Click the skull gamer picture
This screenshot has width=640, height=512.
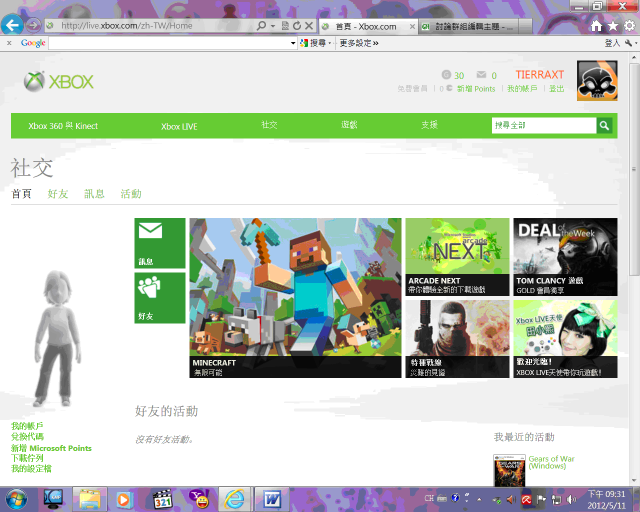click(597, 80)
